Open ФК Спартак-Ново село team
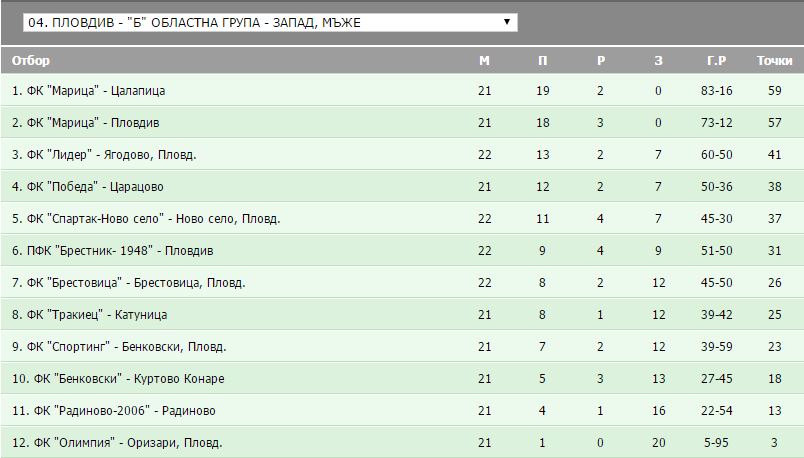This screenshot has height=458, width=804. point(146,219)
